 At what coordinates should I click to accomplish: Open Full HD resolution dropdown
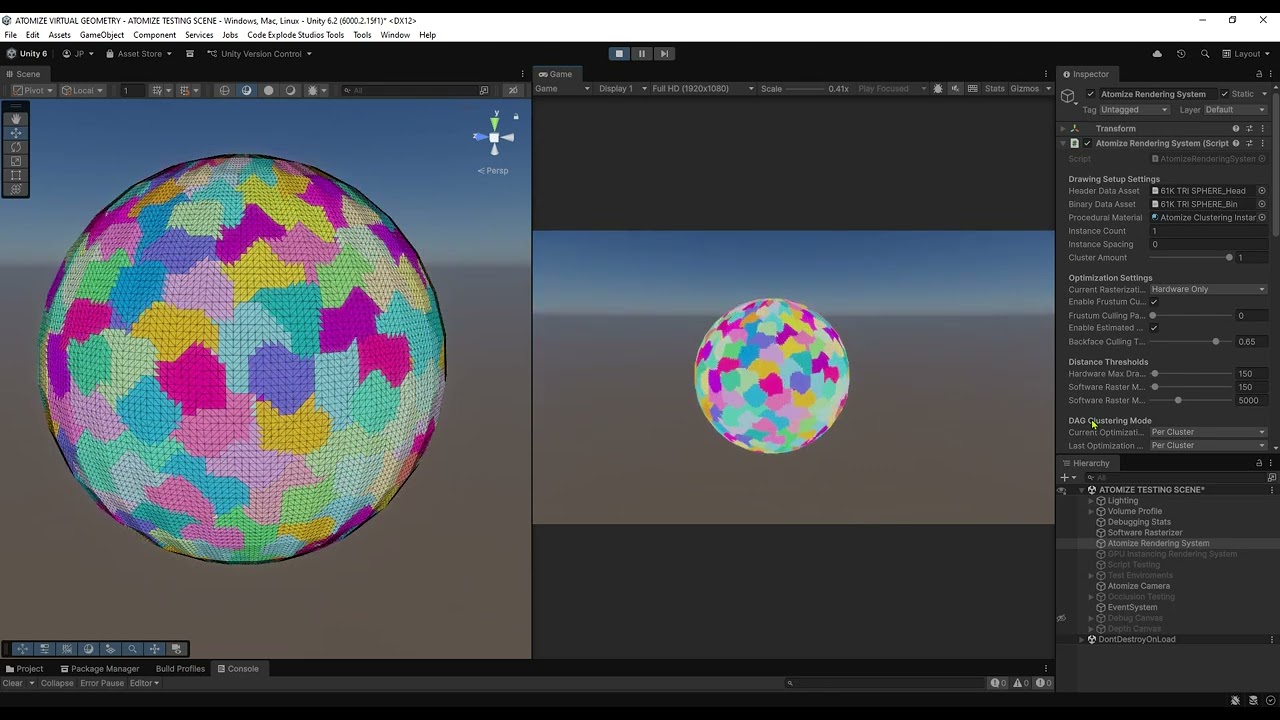[703, 89]
